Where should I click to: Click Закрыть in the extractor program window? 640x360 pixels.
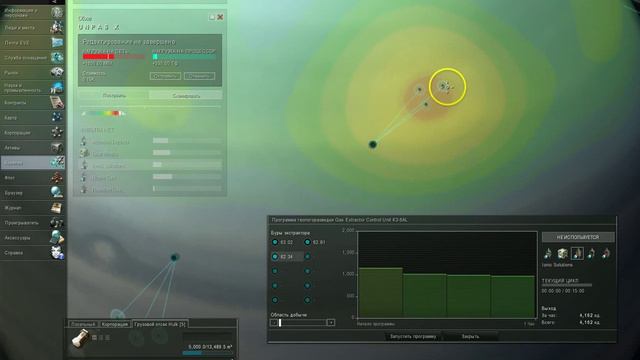(470, 337)
